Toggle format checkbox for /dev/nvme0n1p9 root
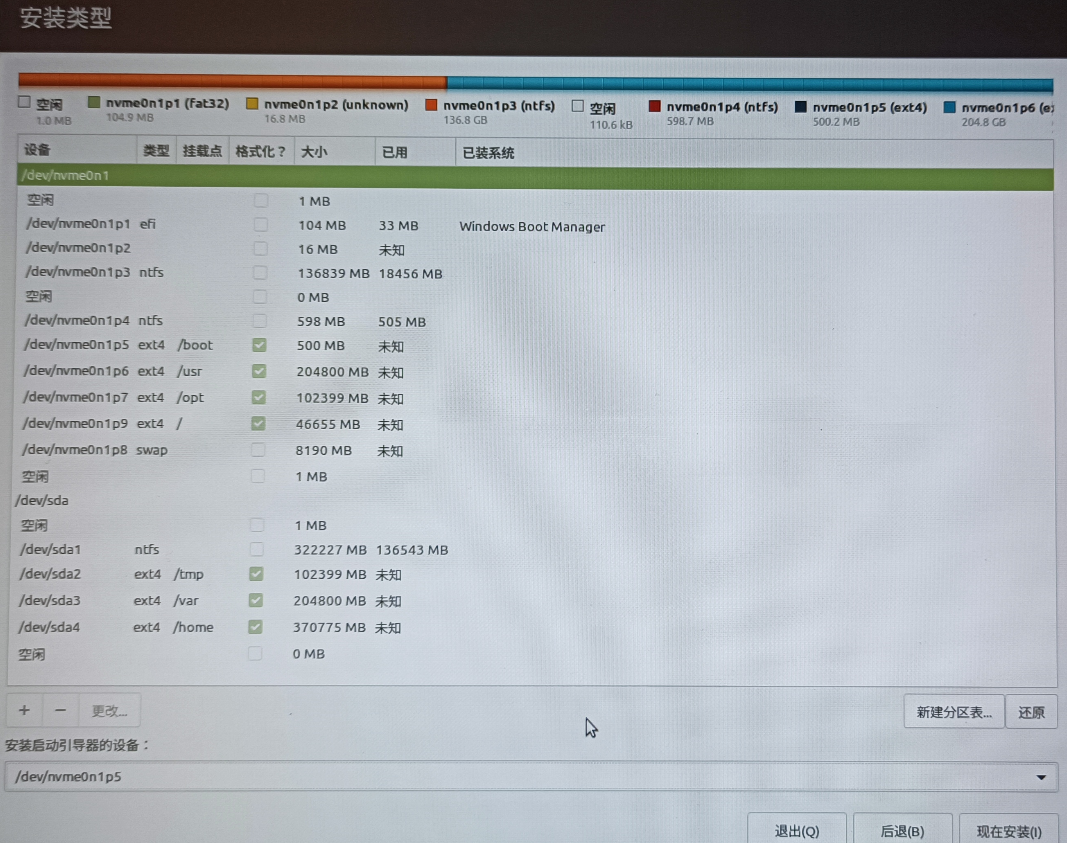The image size is (1067, 843). click(x=259, y=424)
